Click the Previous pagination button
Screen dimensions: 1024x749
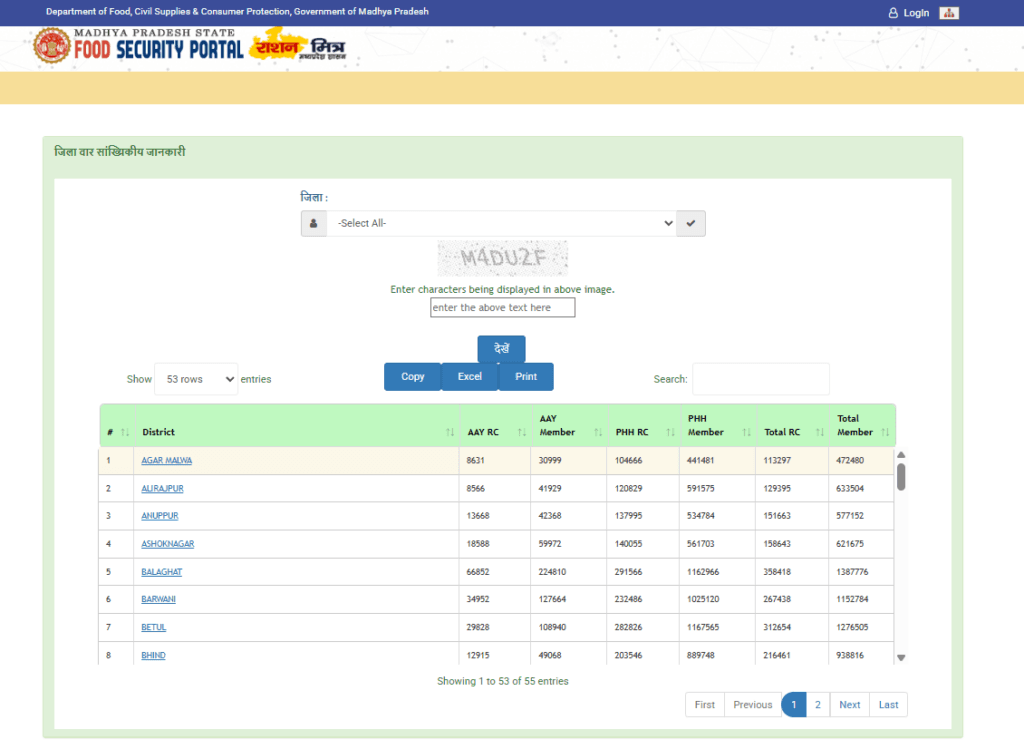coord(752,705)
